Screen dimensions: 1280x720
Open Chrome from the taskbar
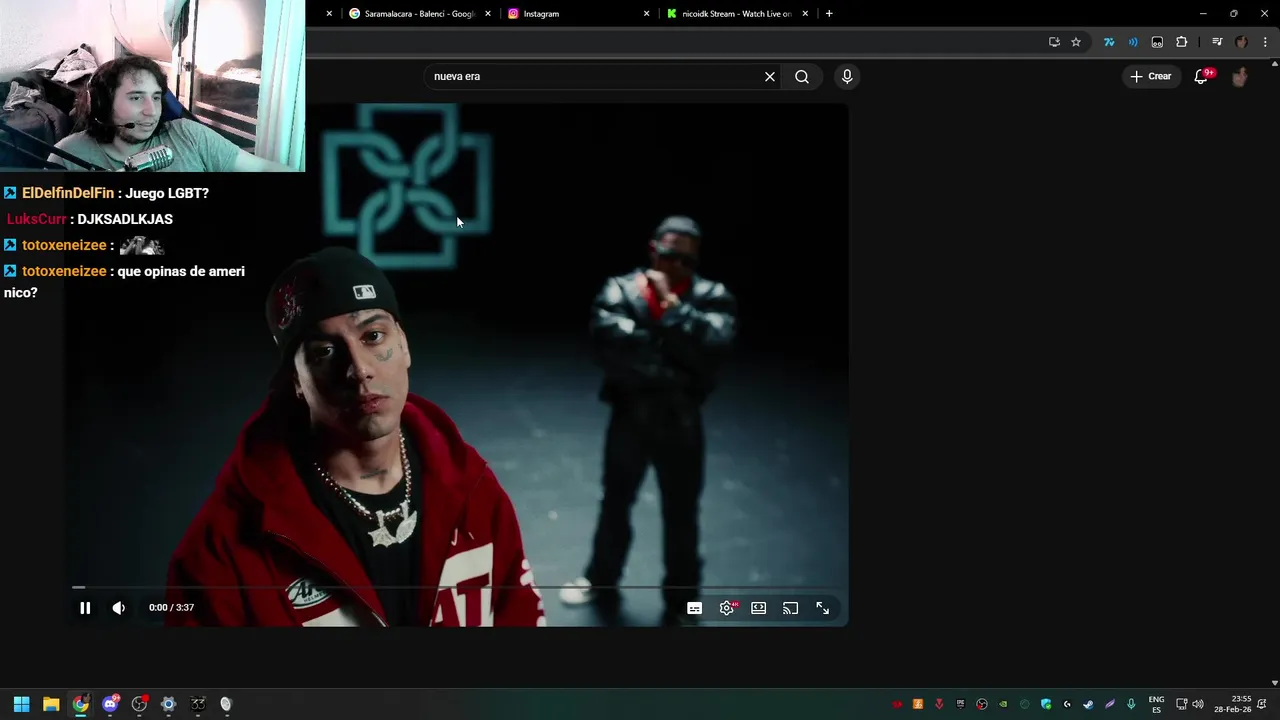(81, 704)
